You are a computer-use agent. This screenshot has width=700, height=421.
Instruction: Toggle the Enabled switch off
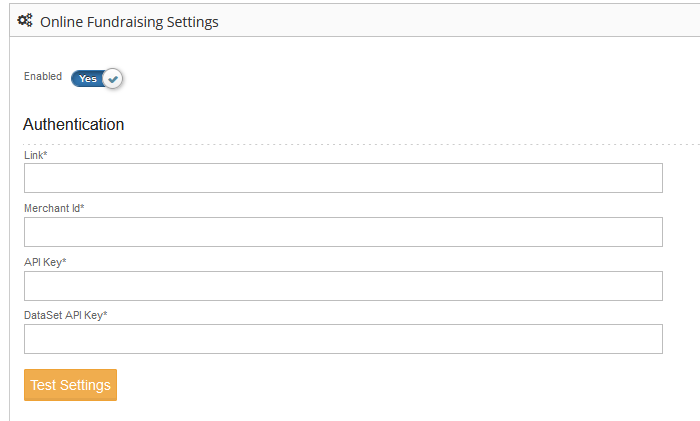[96, 79]
